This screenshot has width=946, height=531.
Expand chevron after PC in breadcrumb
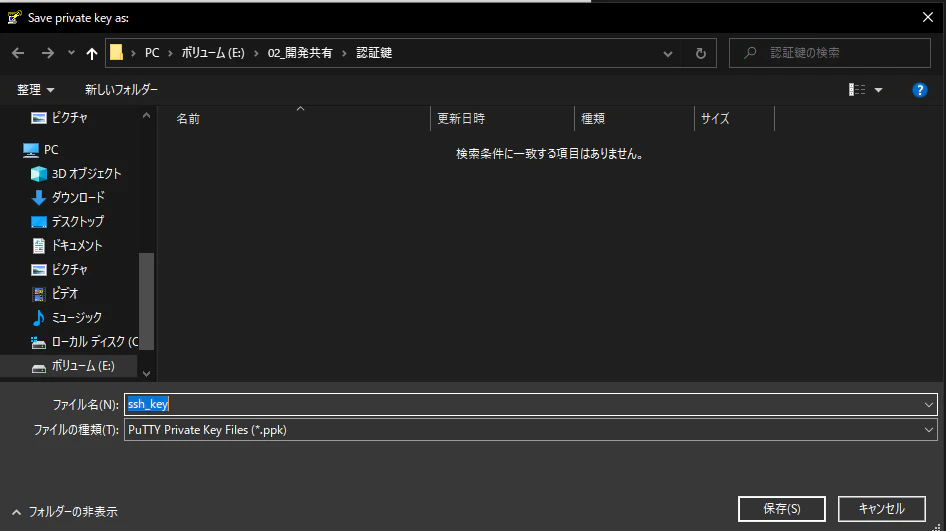(x=171, y=53)
